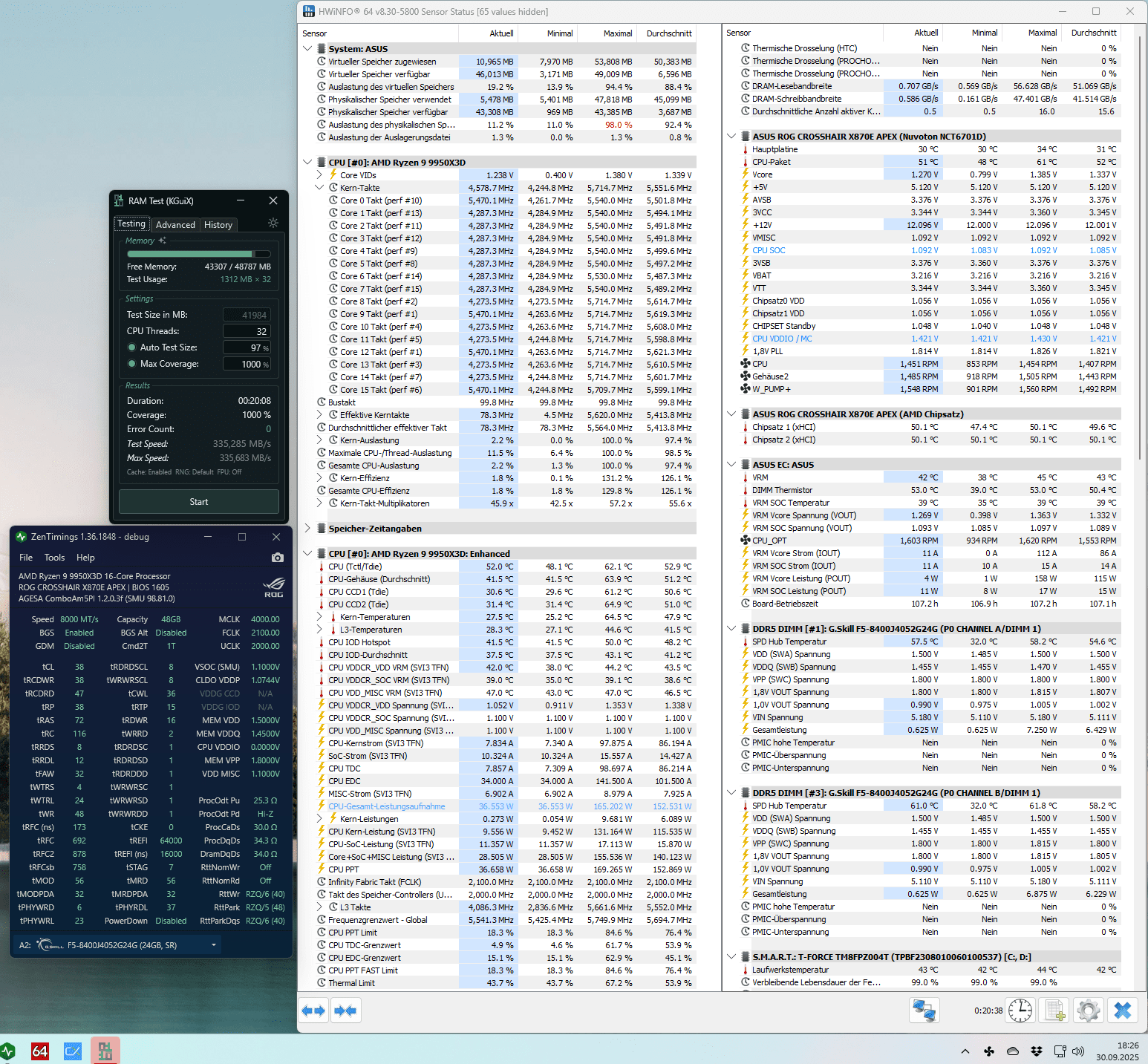
Task: Close sensors using blue X button in HWiNFO
Action: tap(1123, 1011)
